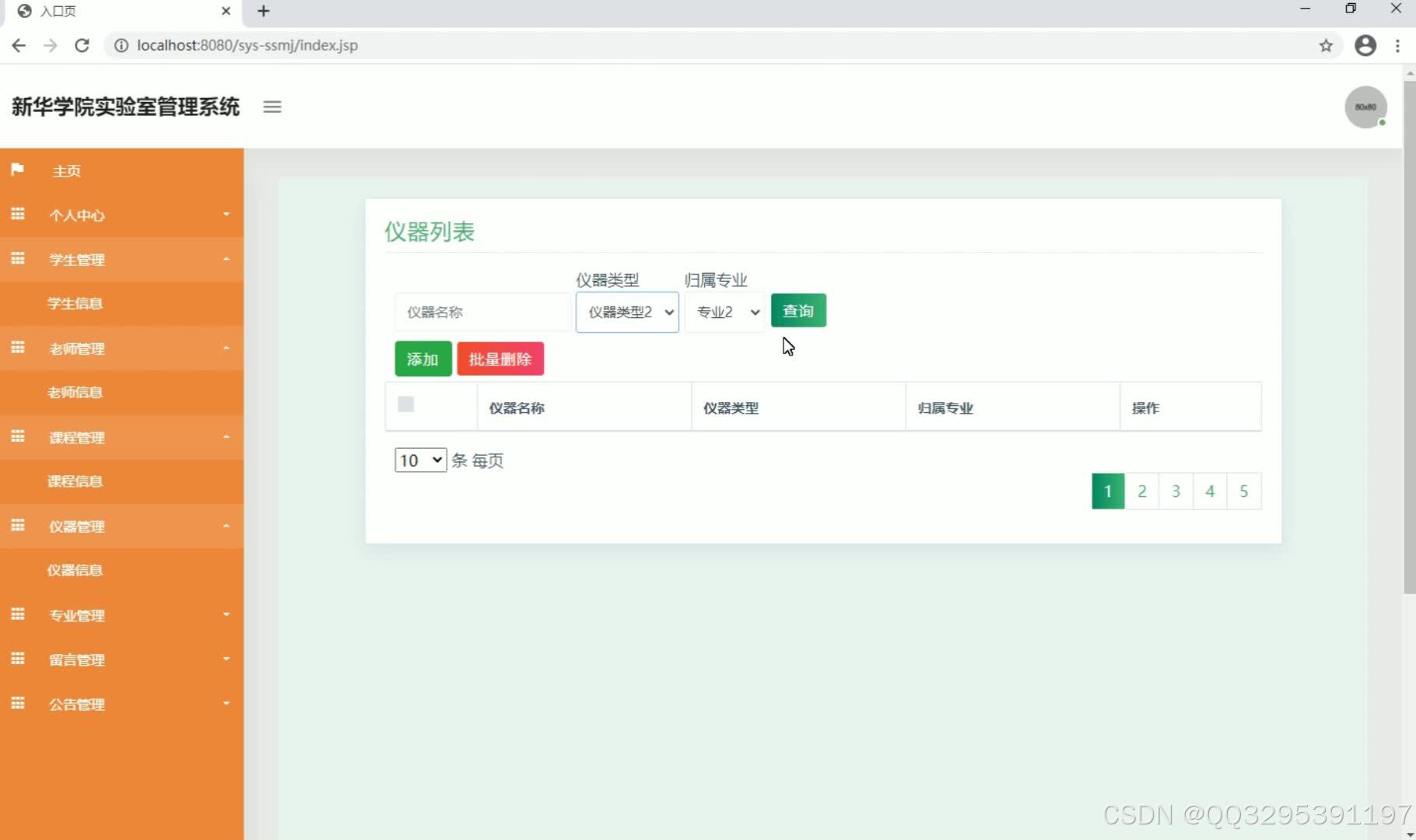Click grid icon beside 专业管理
The image size is (1416, 840).
[x=18, y=614]
